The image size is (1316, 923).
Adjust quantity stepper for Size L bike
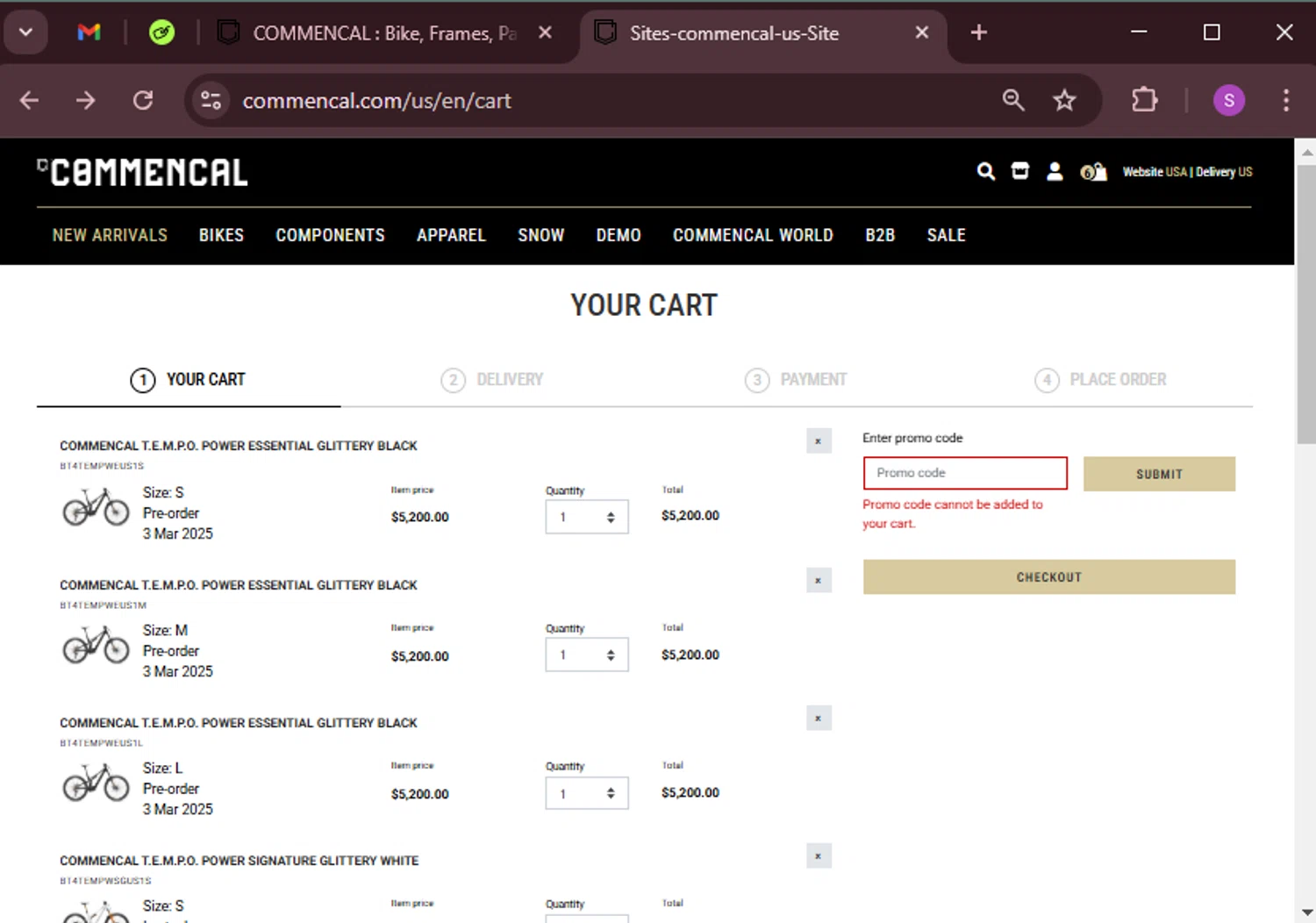point(587,793)
